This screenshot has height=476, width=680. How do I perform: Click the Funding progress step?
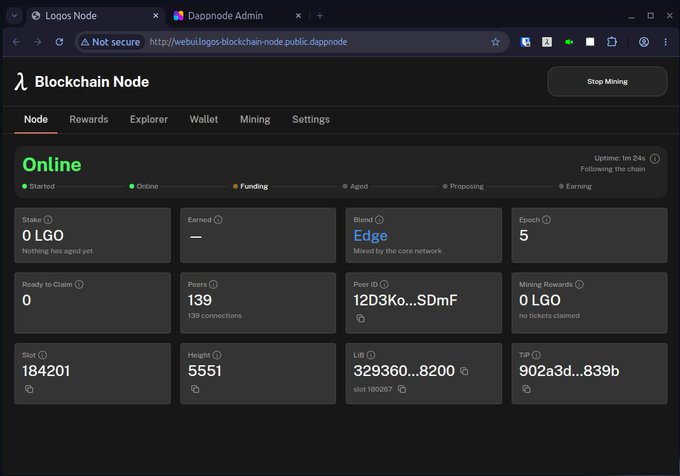(251, 186)
